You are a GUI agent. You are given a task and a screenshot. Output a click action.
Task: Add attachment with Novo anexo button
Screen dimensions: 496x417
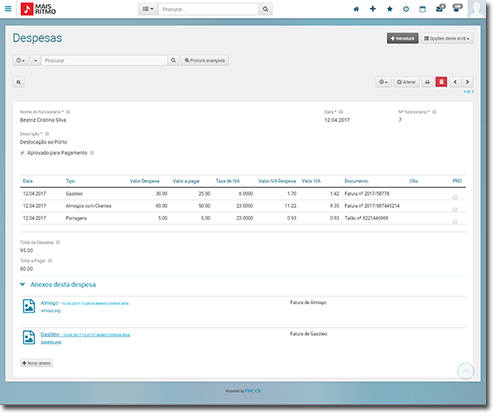36,363
